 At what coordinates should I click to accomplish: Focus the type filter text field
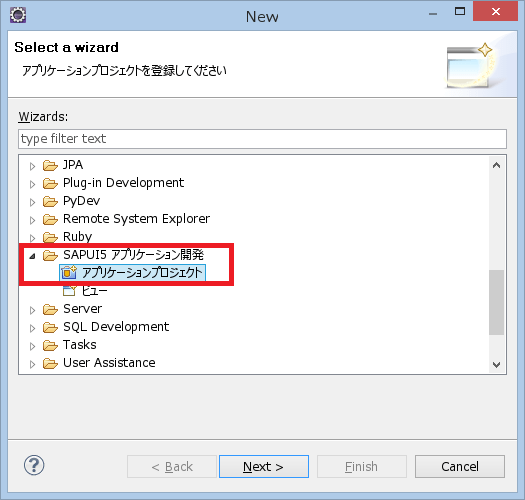point(262,139)
